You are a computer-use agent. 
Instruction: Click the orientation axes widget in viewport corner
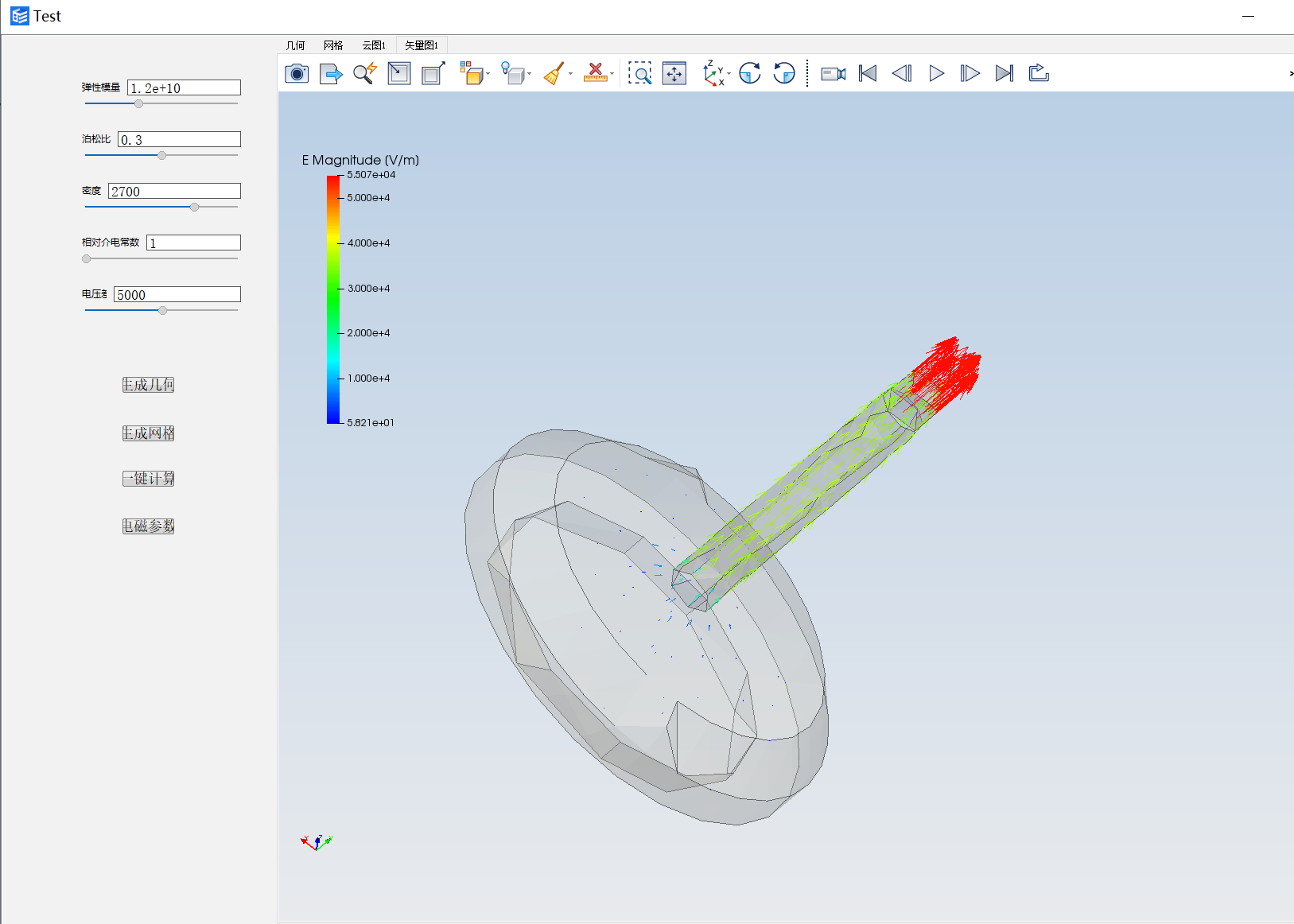tap(317, 842)
